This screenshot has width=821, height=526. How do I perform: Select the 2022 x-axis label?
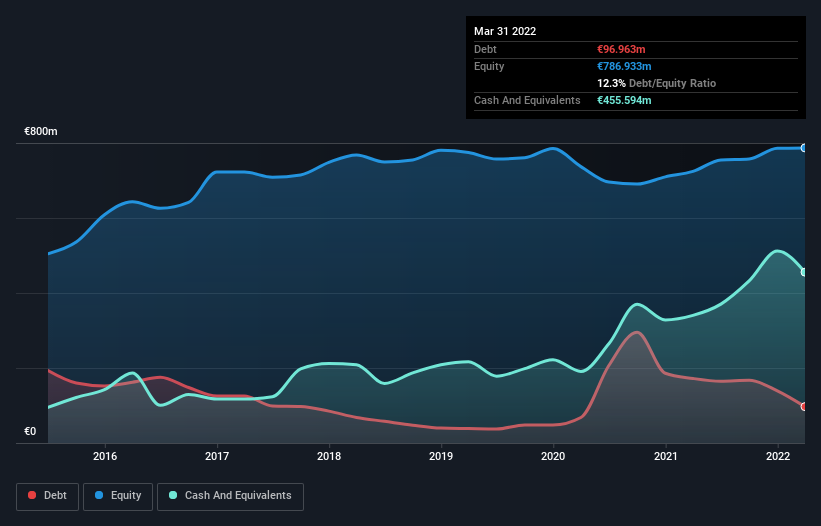[x=778, y=456]
